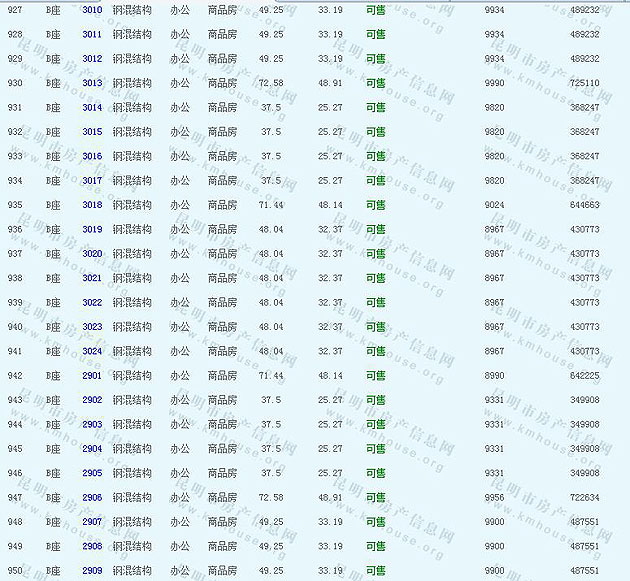Select the 可售 status for row 942
This screenshot has width=630, height=581.
(375, 376)
